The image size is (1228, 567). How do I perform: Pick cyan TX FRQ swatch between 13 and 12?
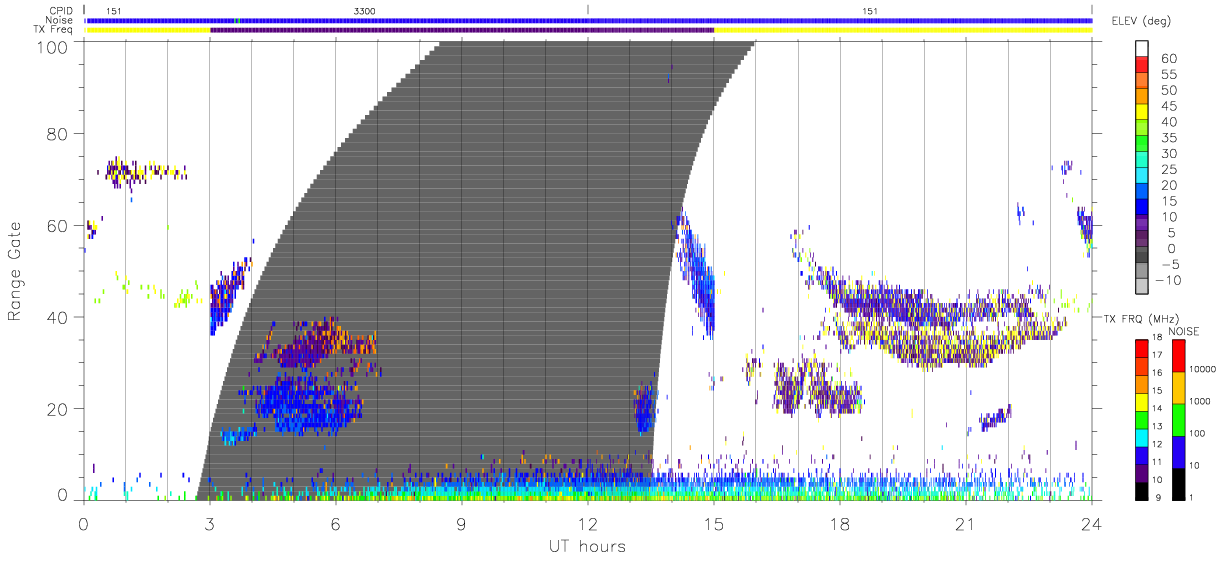click(x=1141, y=436)
